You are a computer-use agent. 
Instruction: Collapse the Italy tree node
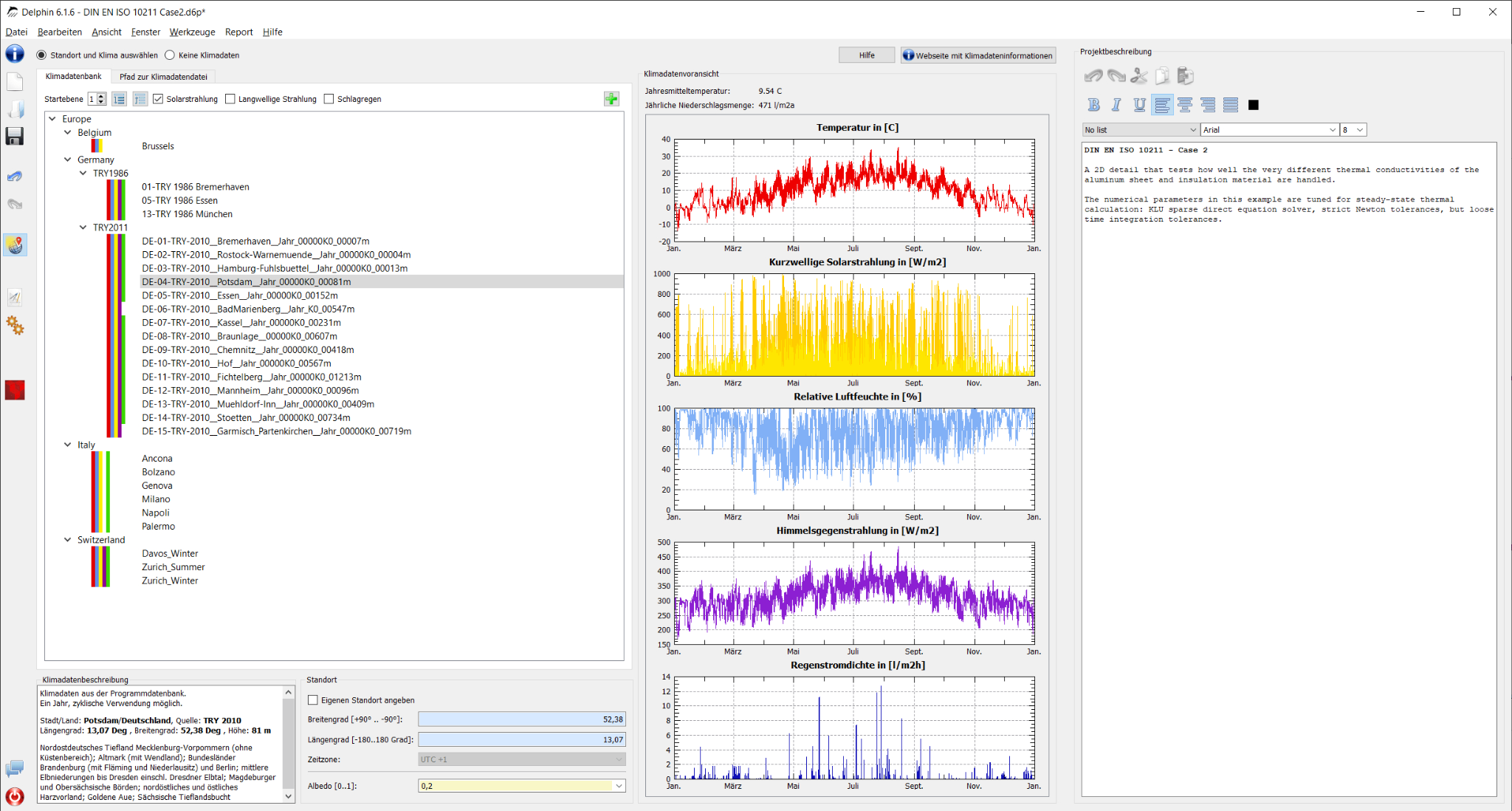(68, 445)
